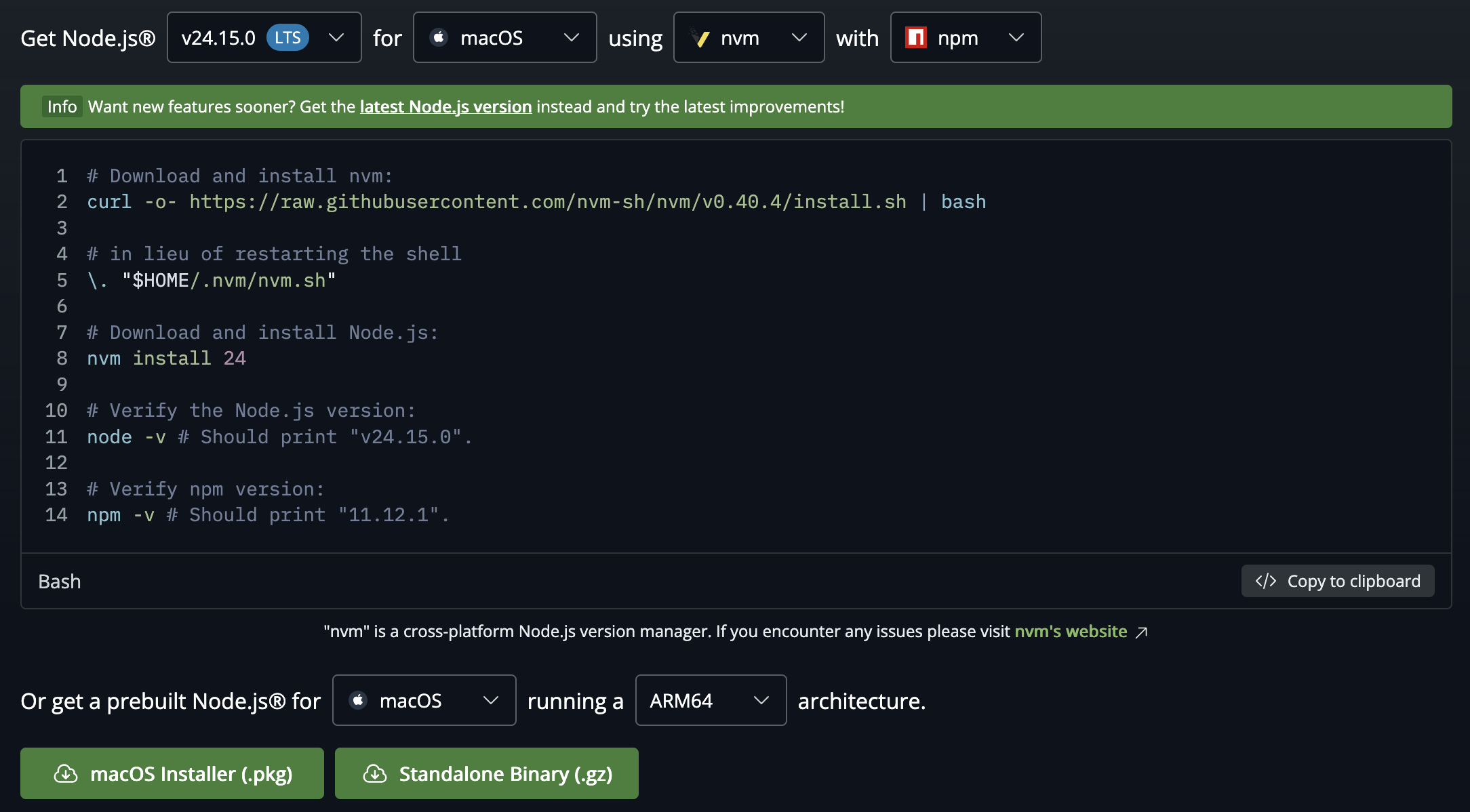Open the npm package manager dropdown
This screenshot has width=1470, height=812.
pyautogui.click(x=966, y=38)
